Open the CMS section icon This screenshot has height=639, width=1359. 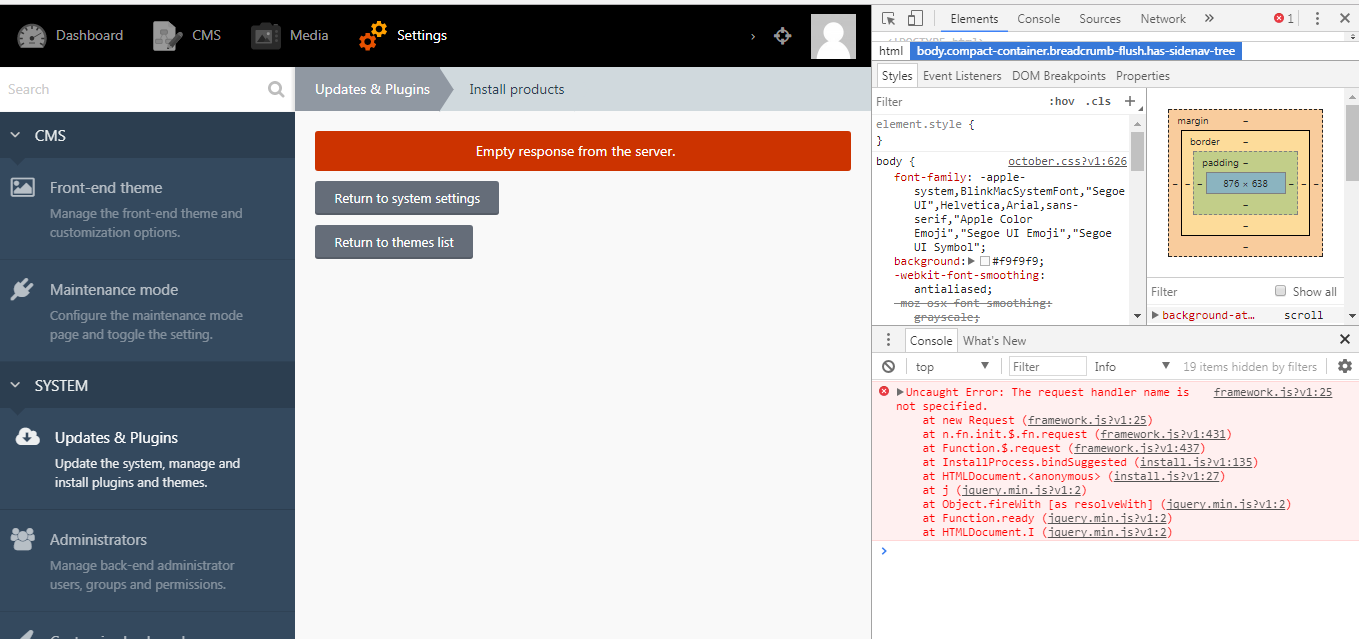coord(167,36)
